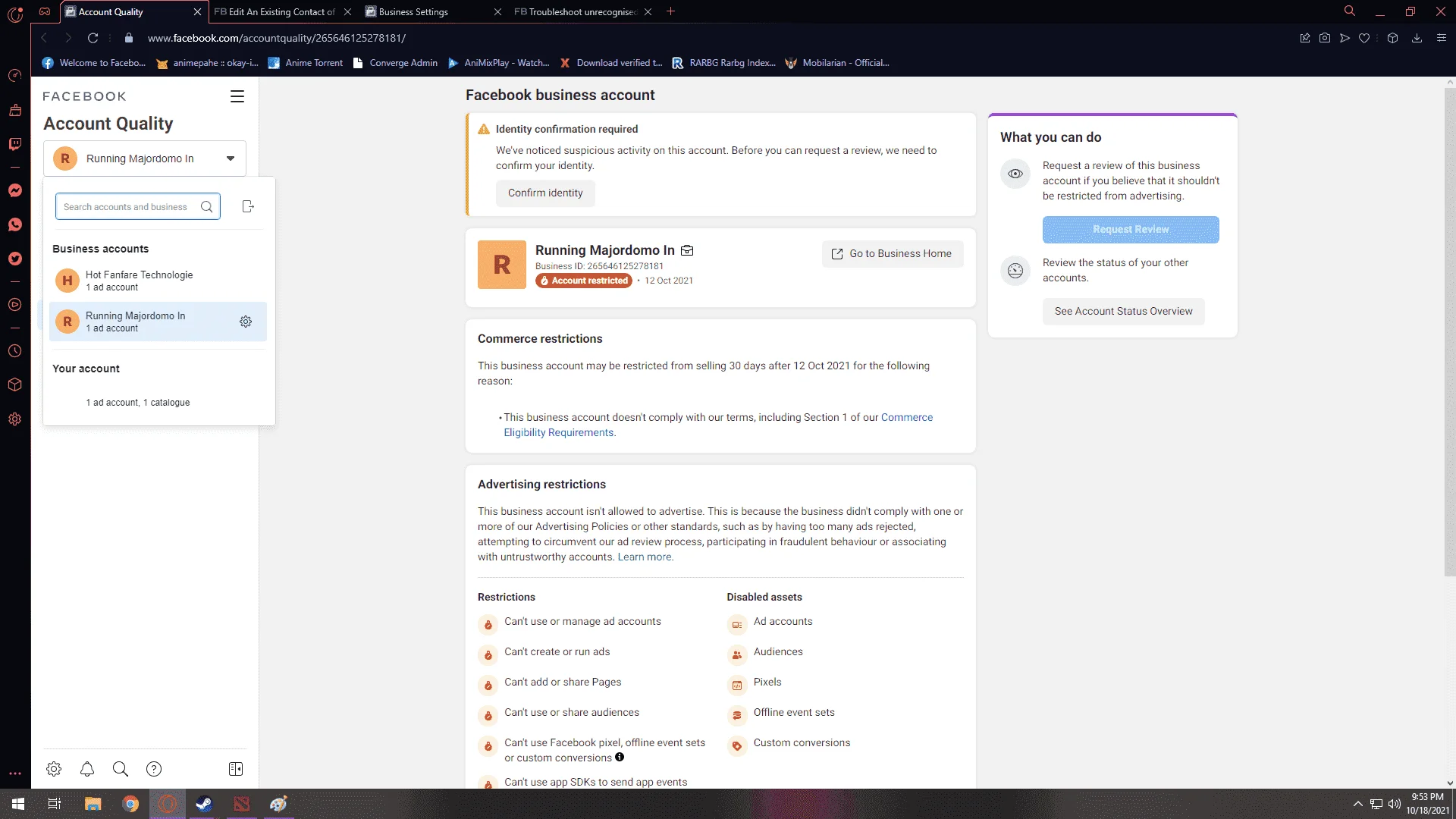The width and height of the screenshot is (1456, 819).
Task: Select the Account Quality browser tab
Action: click(133, 11)
